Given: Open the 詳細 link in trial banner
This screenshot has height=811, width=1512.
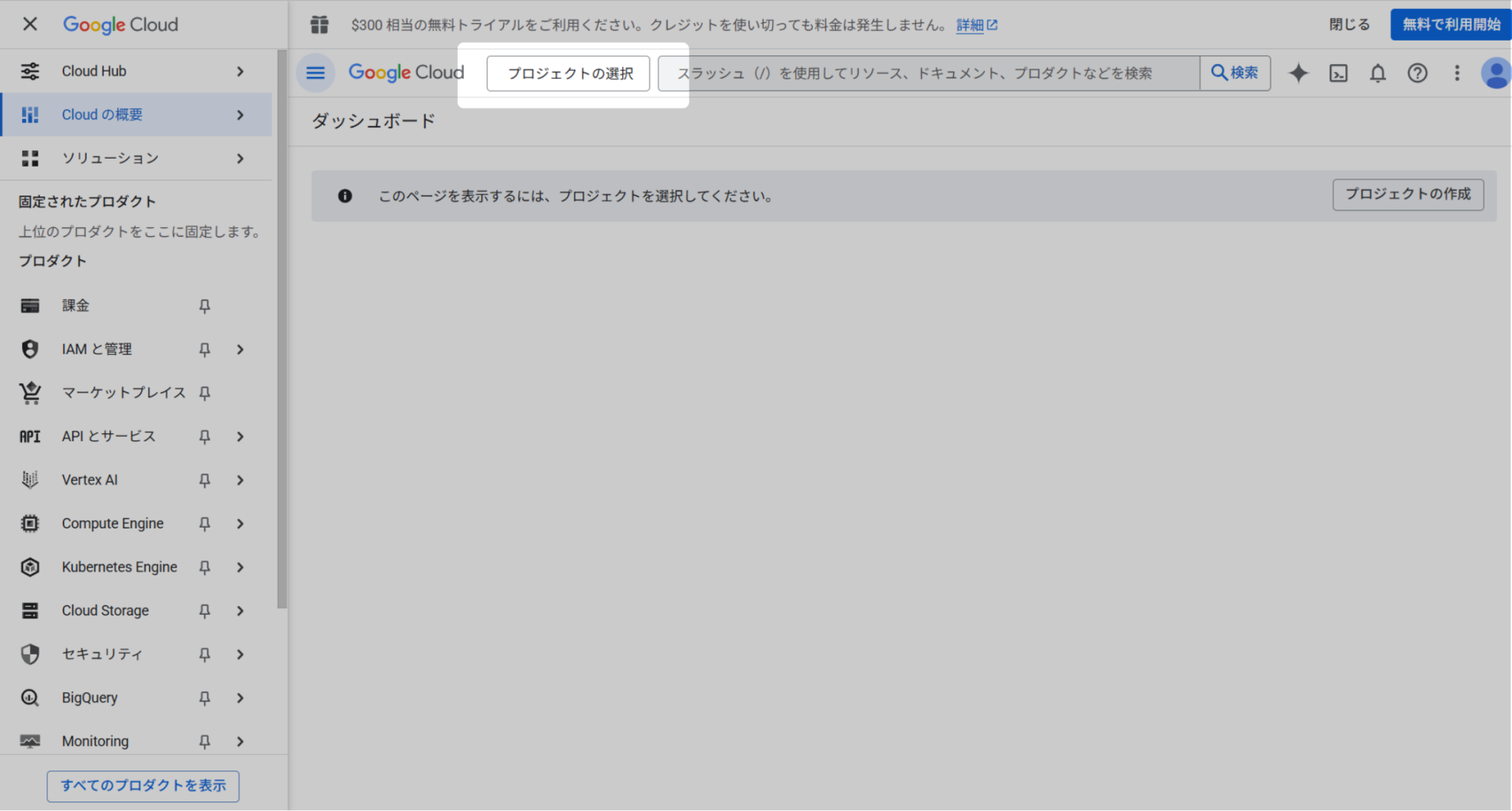Looking at the screenshot, I should click(x=970, y=24).
